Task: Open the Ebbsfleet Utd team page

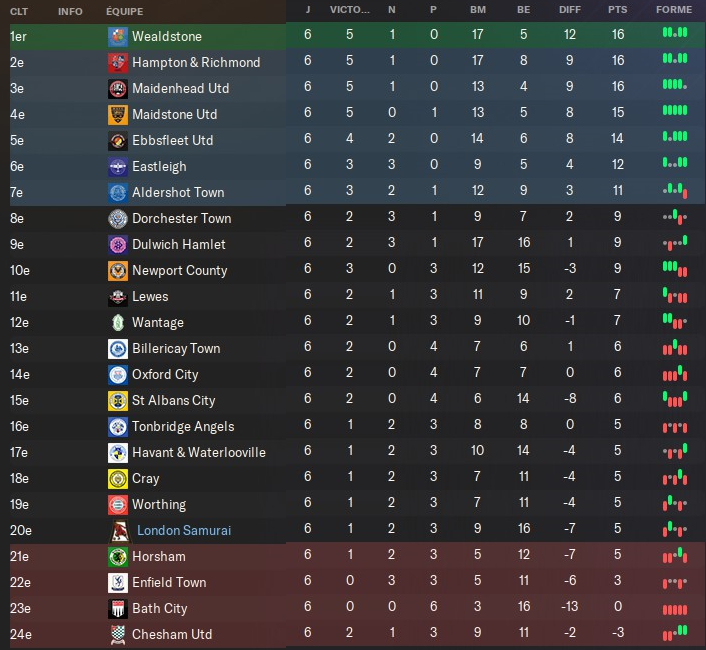Action: (x=173, y=141)
